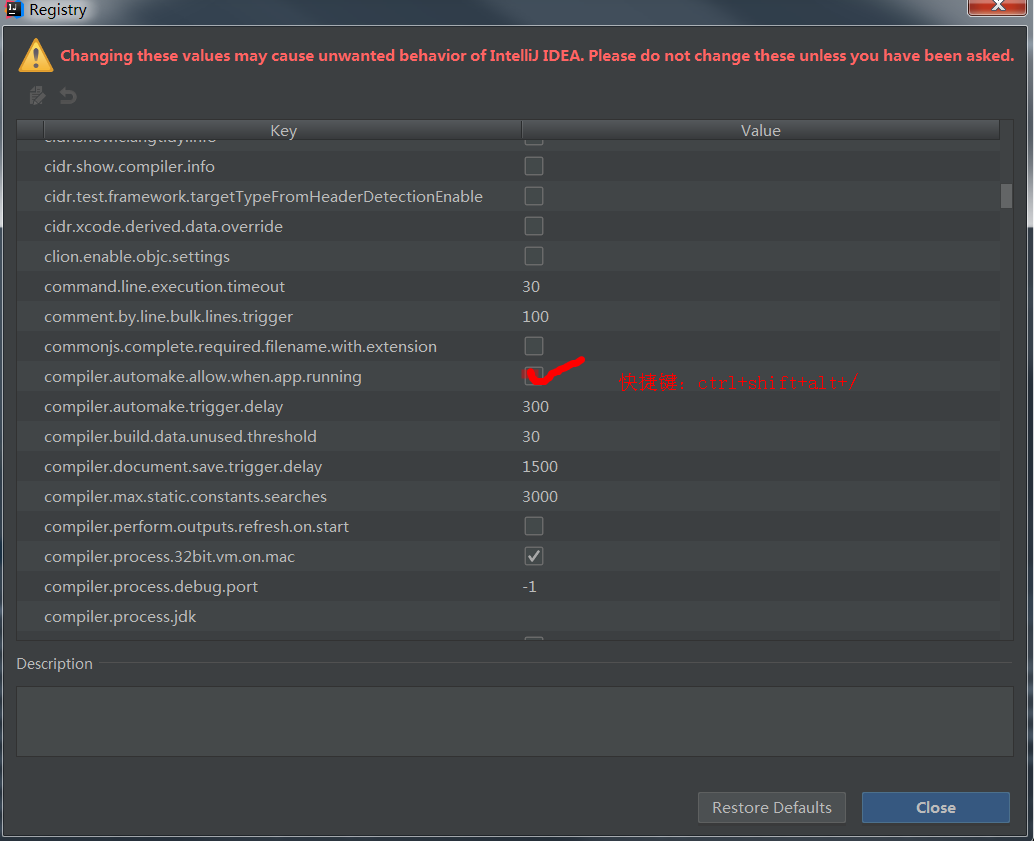Click the edit registry value icon
The image size is (1034, 841).
click(37, 96)
